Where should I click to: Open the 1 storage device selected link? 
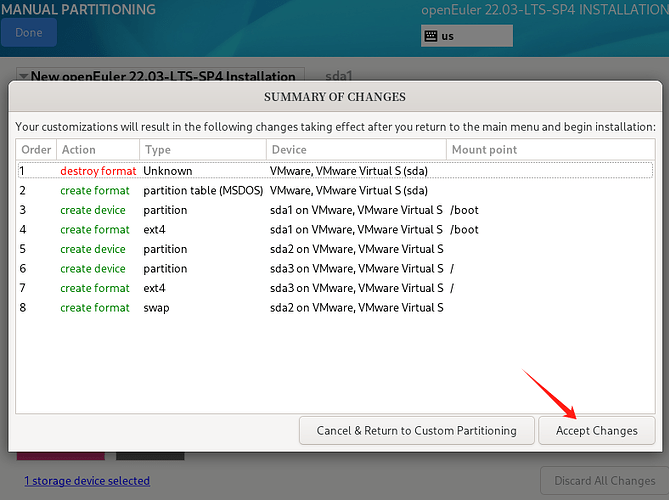[87, 481]
